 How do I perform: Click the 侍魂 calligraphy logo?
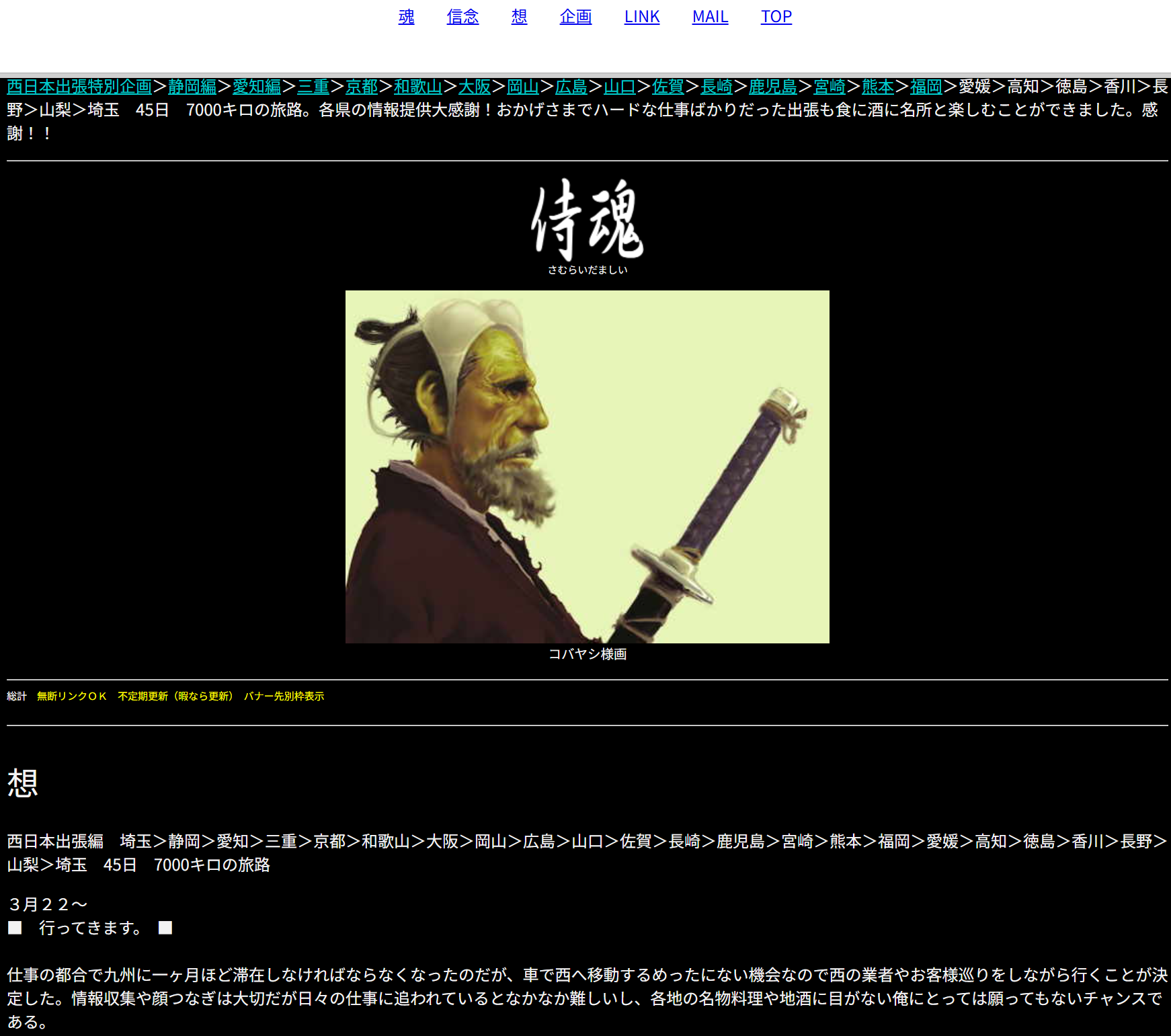coord(587,221)
